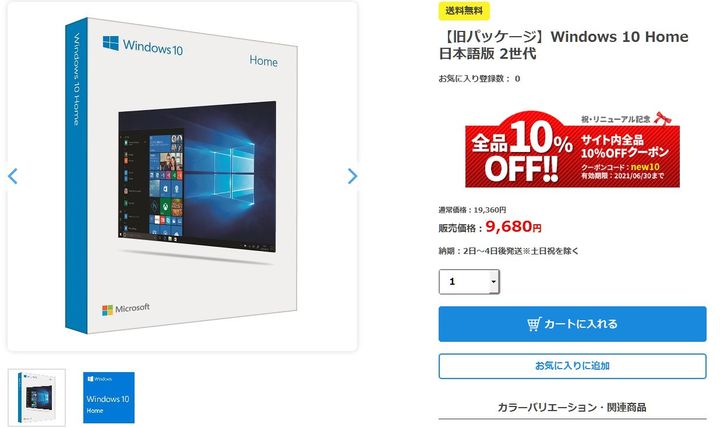This screenshot has height=428, width=720.
Task: Click the Microsoft logo on the product box
Action: point(126,309)
